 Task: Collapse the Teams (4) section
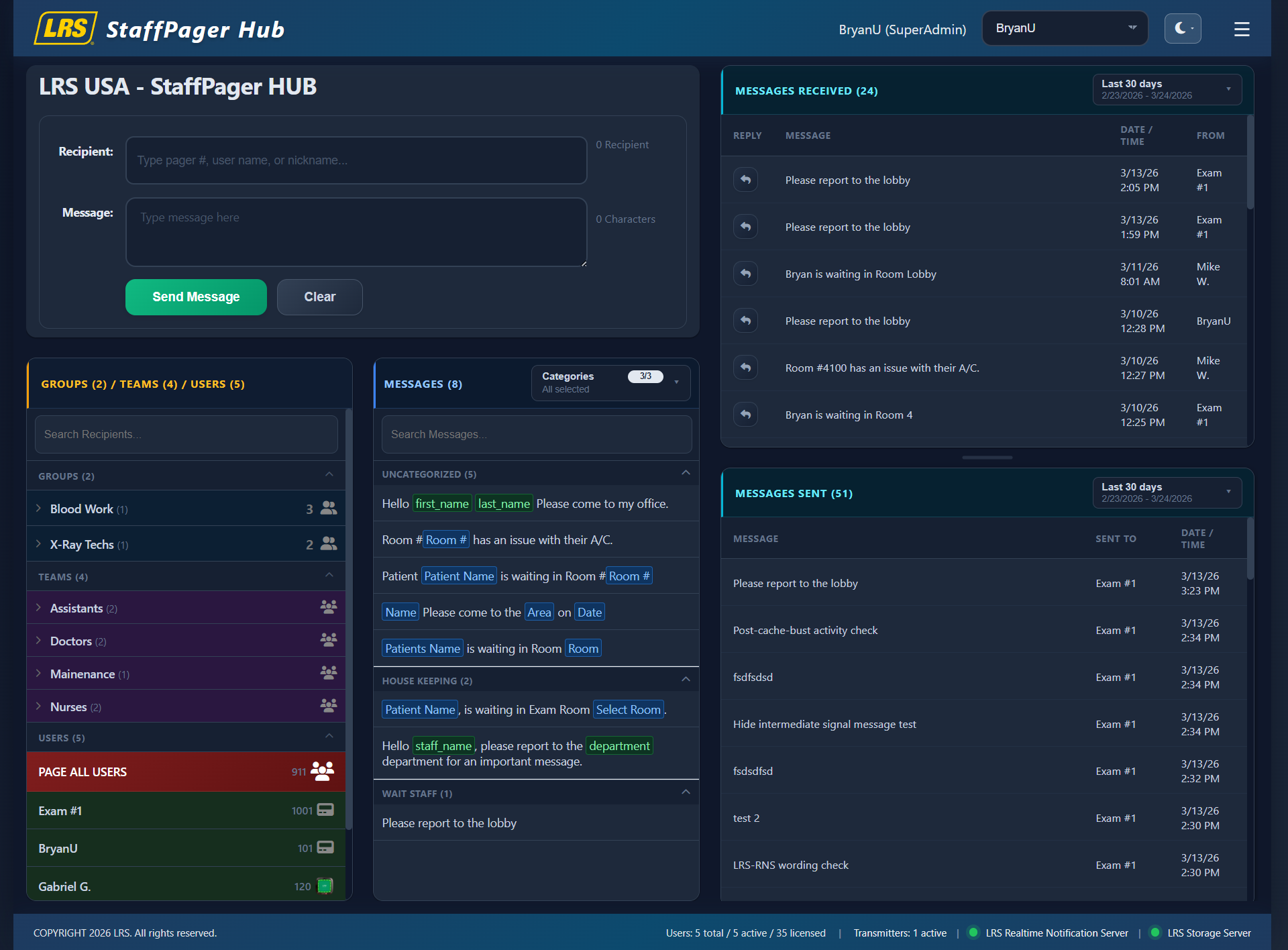pos(329,576)
